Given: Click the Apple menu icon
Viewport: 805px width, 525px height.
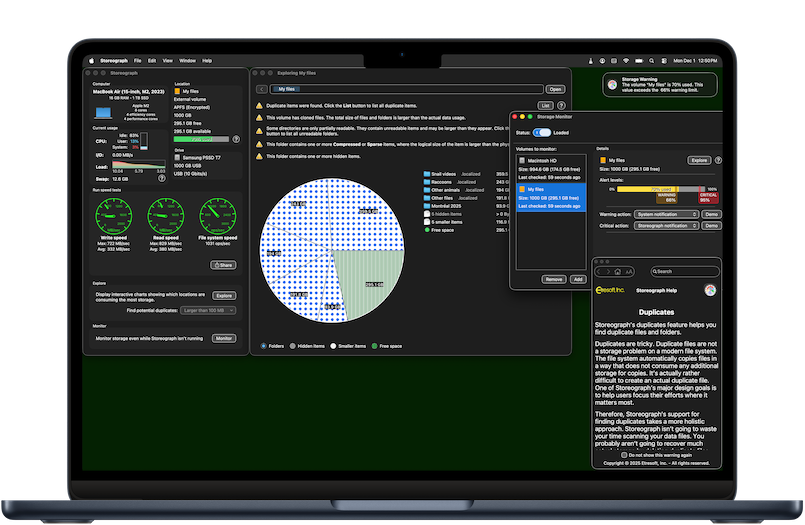Looking at the screenshot, I should point(91,61).
